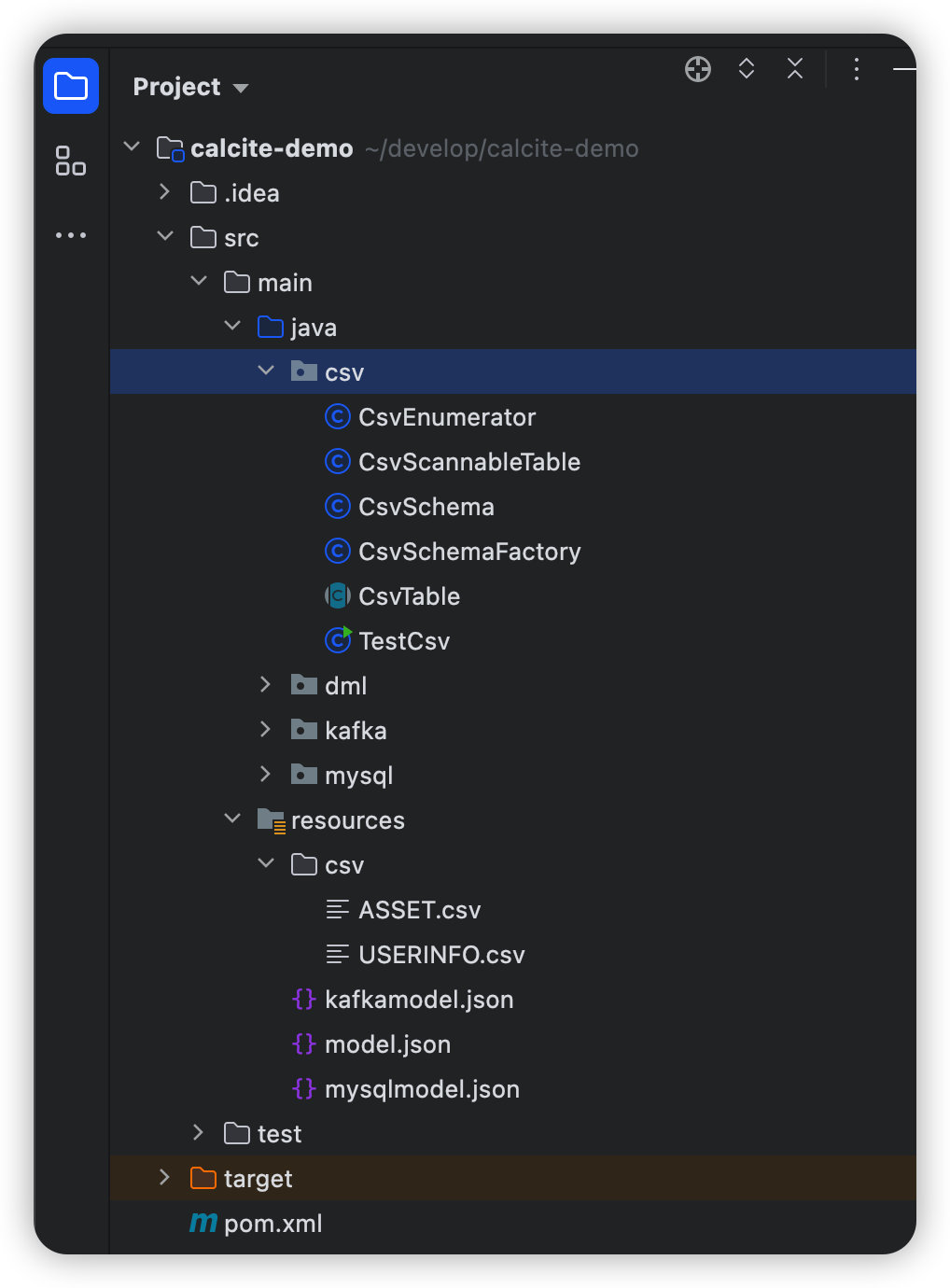Image resolution: width=950 pixels, height=1288 pixels.
Task: Expand the target folder
Action: point(165,1178)
